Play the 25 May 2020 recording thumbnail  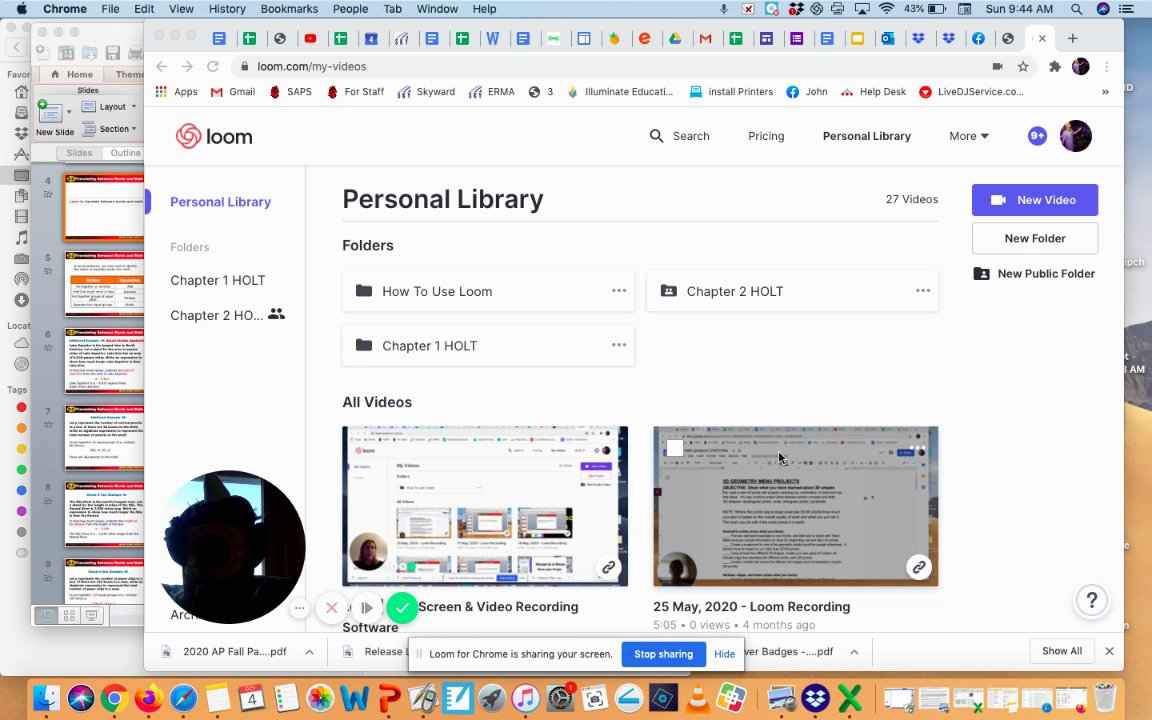tap(796, 506)
